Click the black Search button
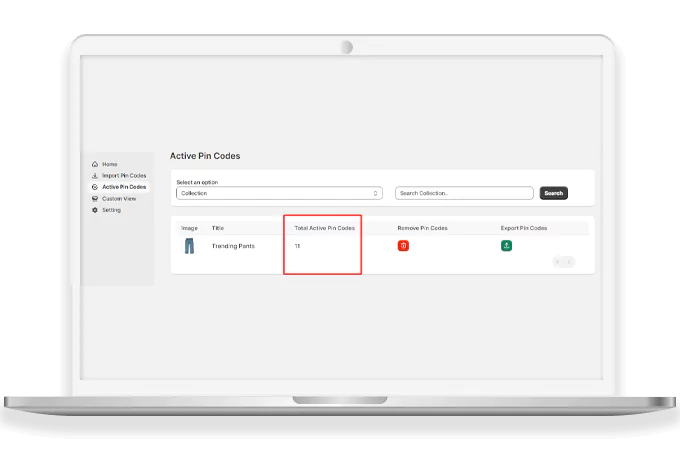 553,193
